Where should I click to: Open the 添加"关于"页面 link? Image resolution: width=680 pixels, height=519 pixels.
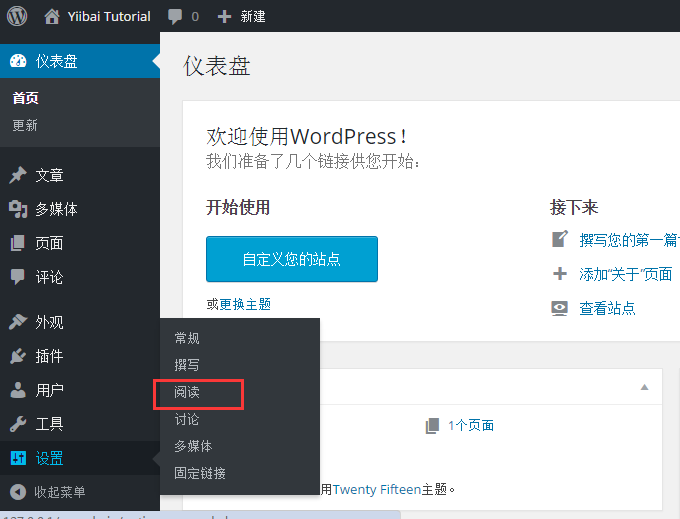tap(626, 274)
